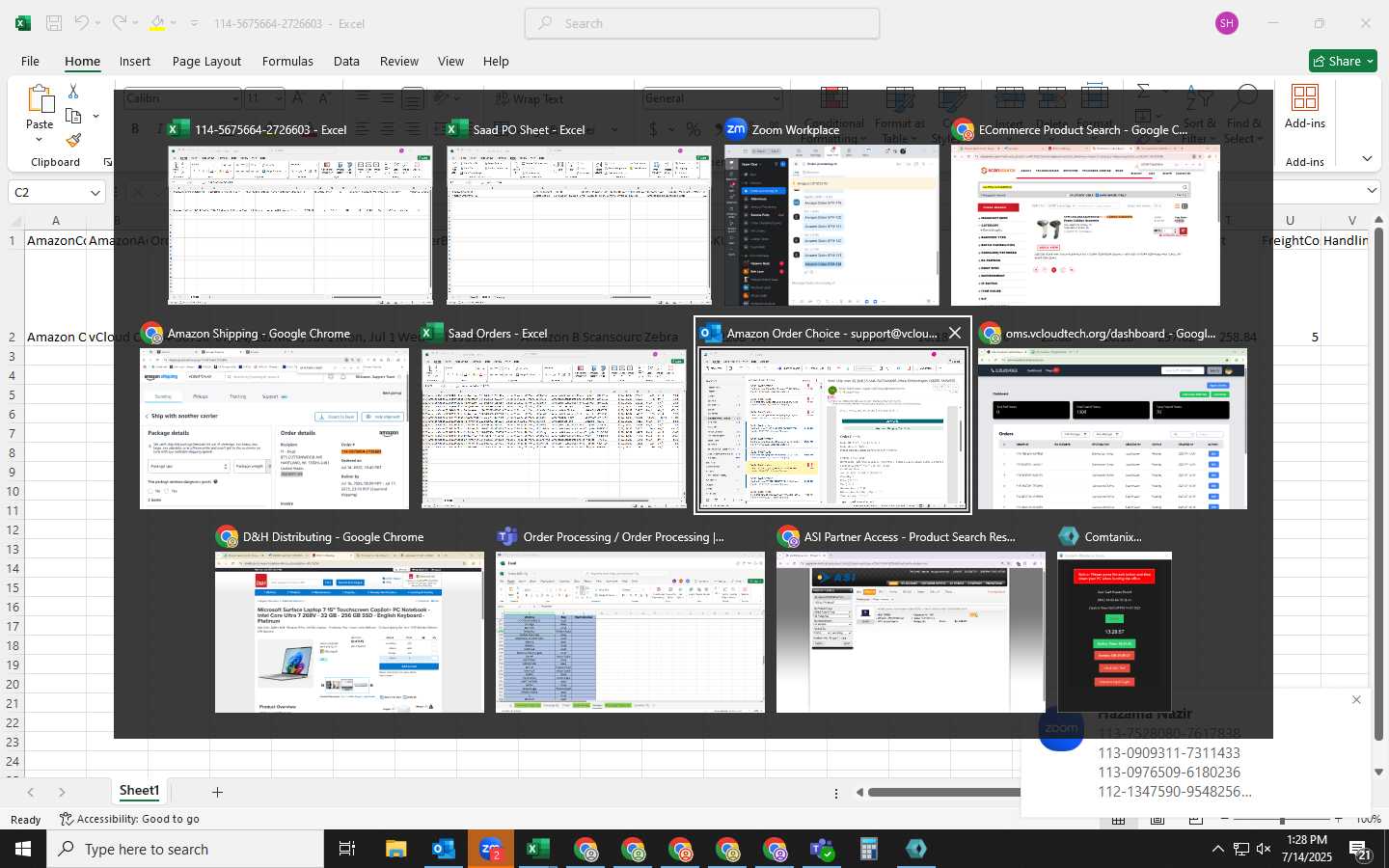Open Windows Start menu
The width and height of the screenshot is (1389, 868).
(23, 849)
